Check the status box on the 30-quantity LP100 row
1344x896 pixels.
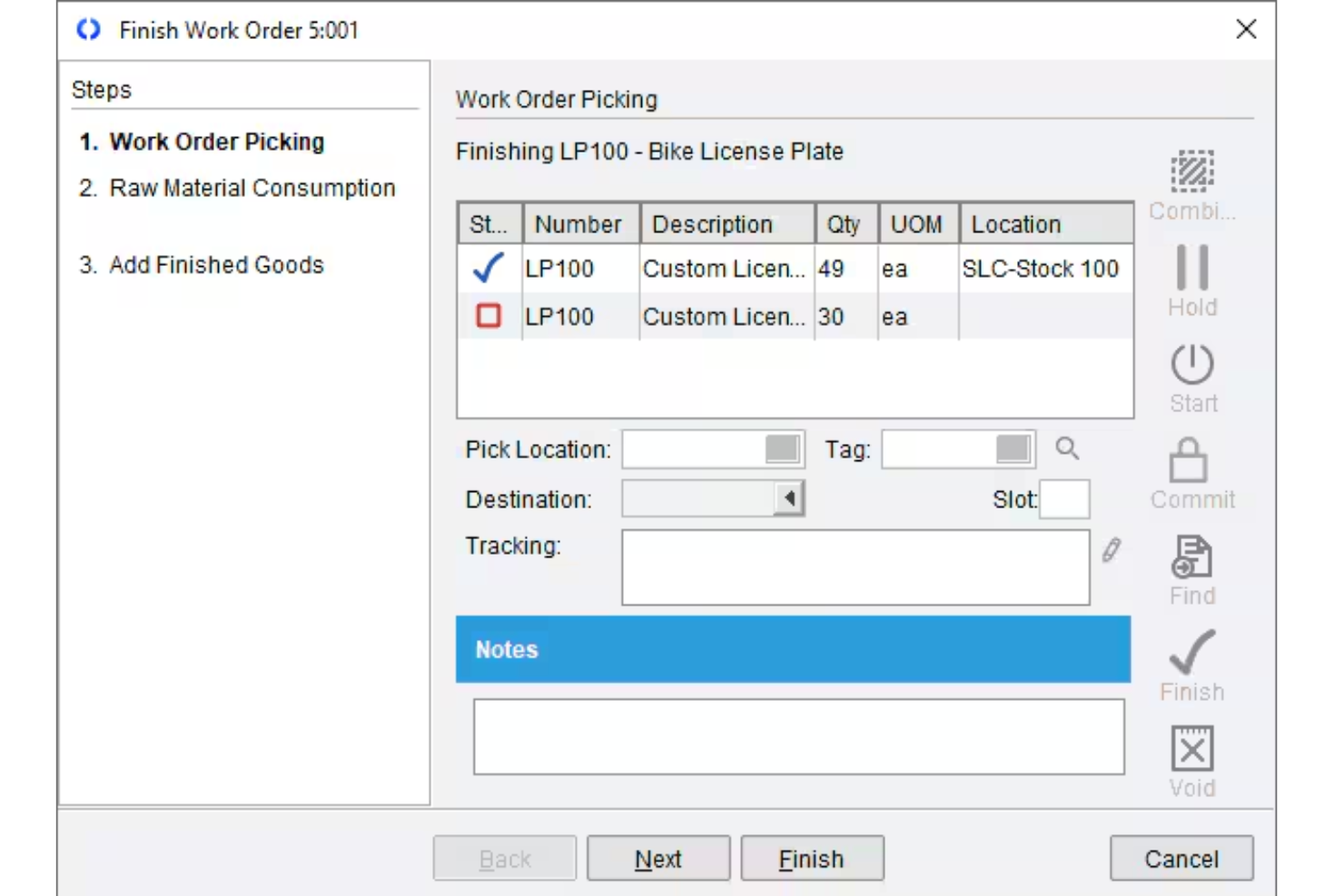489,316
